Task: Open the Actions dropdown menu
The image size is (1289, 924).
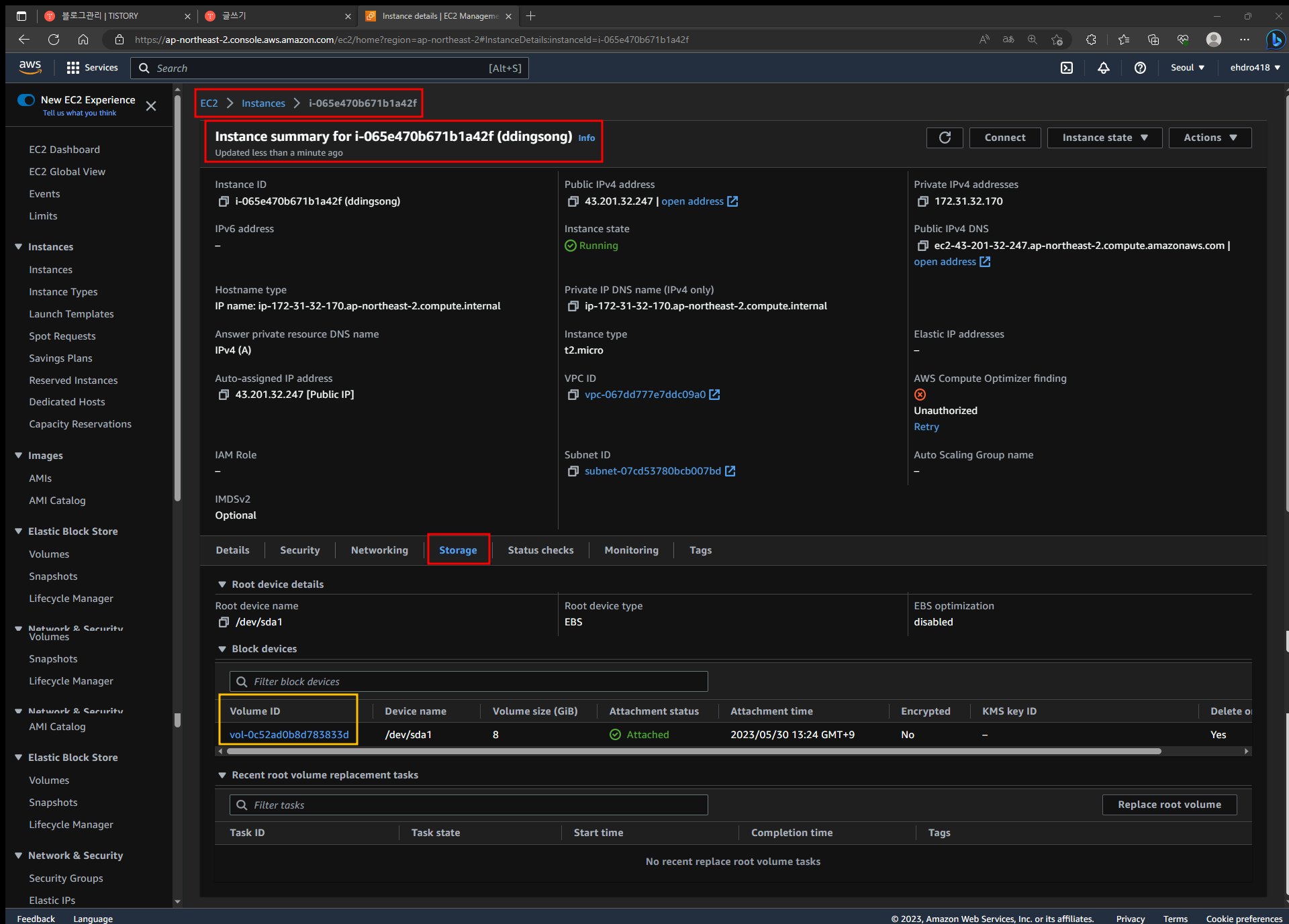Action: (x=1210, y=138)
